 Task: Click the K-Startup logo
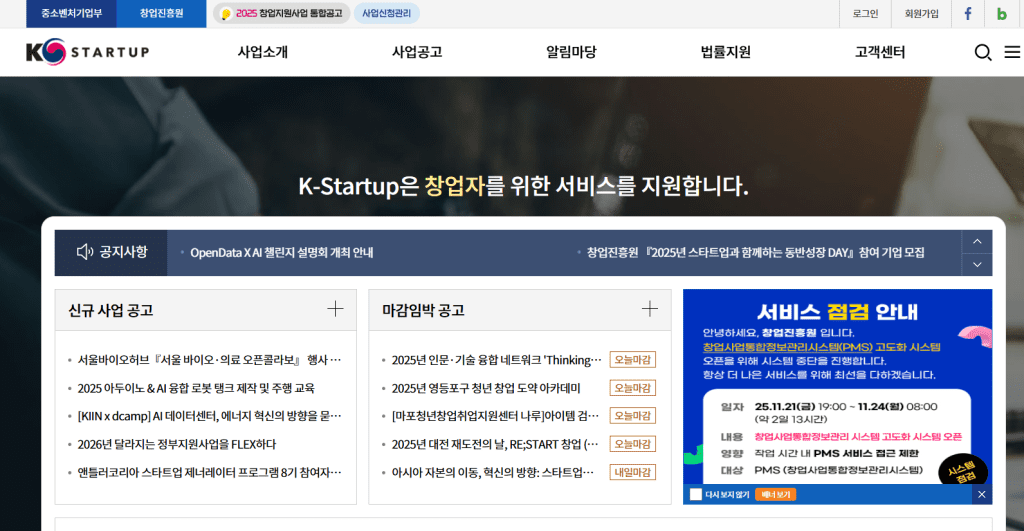(88, 52)
